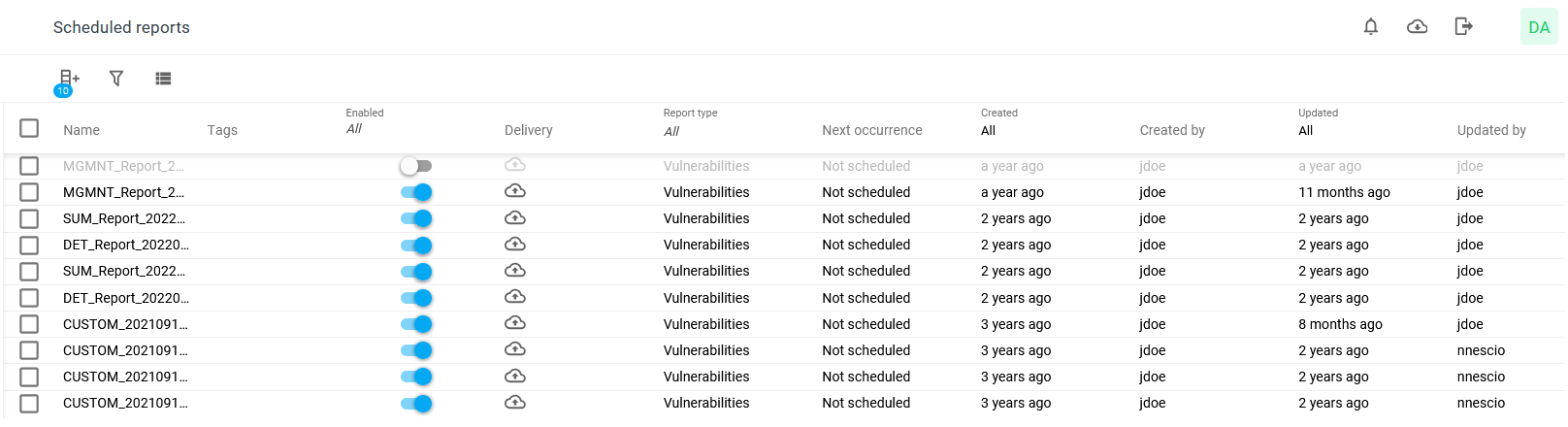Click the cloud download icon in header
1568x427 pixels.
[1417, 27]
